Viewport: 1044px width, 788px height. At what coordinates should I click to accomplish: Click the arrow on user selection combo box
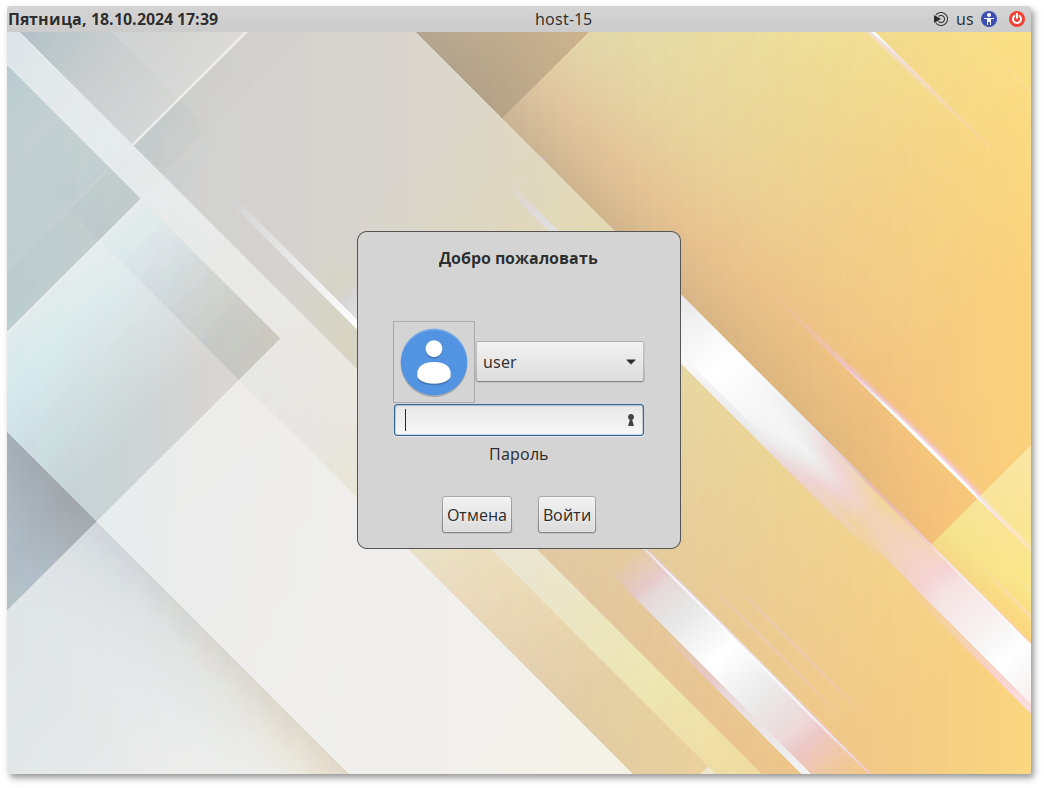click(631, 362)
